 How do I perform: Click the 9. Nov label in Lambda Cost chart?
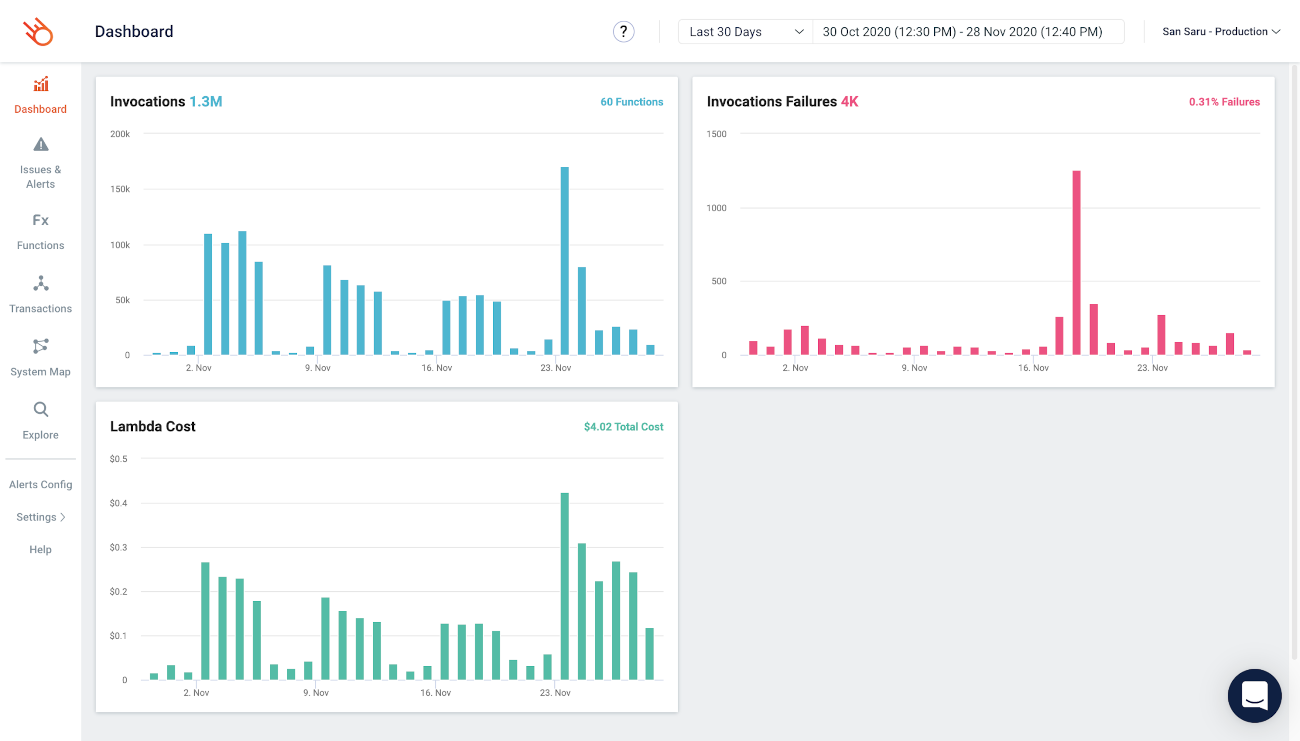[x=316, y=693]
